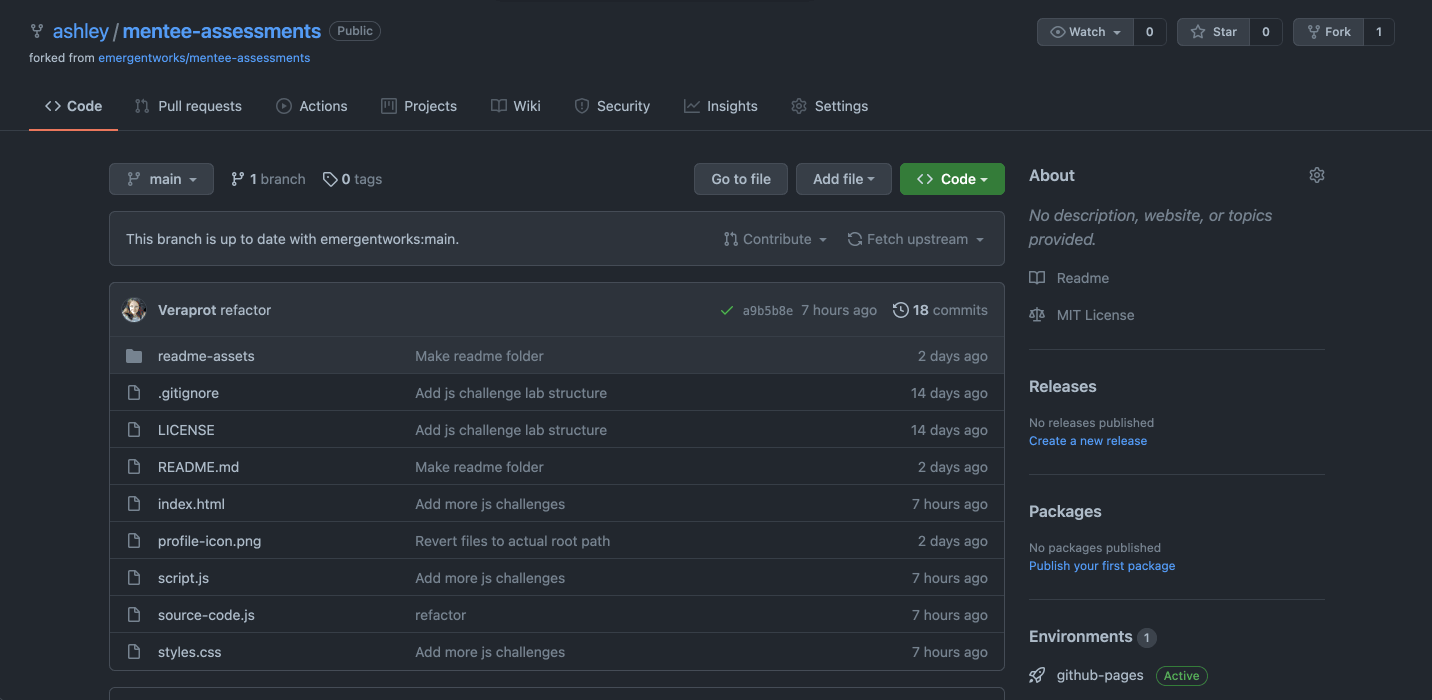Open the github-pages environment link
The width and height of the screenshot is (1432, 700).
tap(1100, 675)
